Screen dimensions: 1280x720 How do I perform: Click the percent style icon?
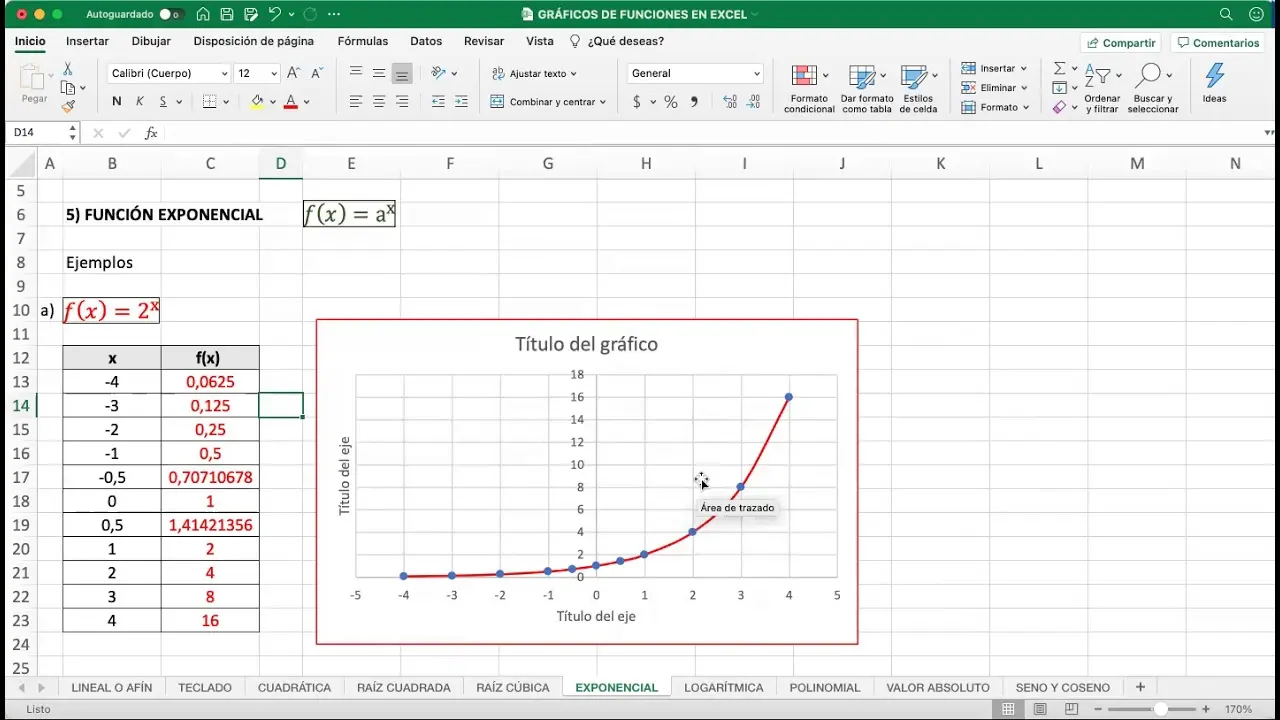(x=671, y=102)
